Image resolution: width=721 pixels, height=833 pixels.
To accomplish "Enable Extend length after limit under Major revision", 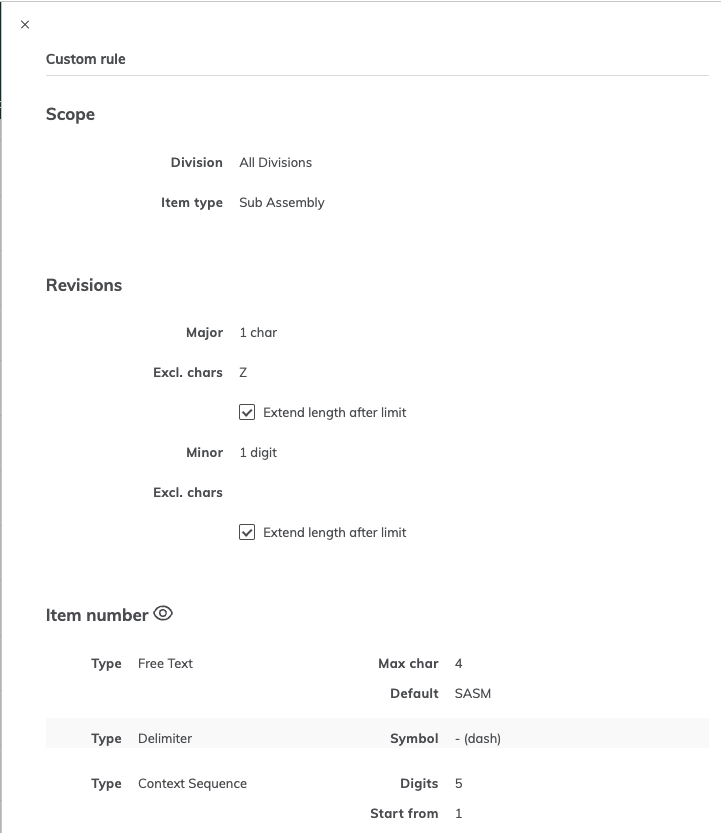I will coord(247,412).
